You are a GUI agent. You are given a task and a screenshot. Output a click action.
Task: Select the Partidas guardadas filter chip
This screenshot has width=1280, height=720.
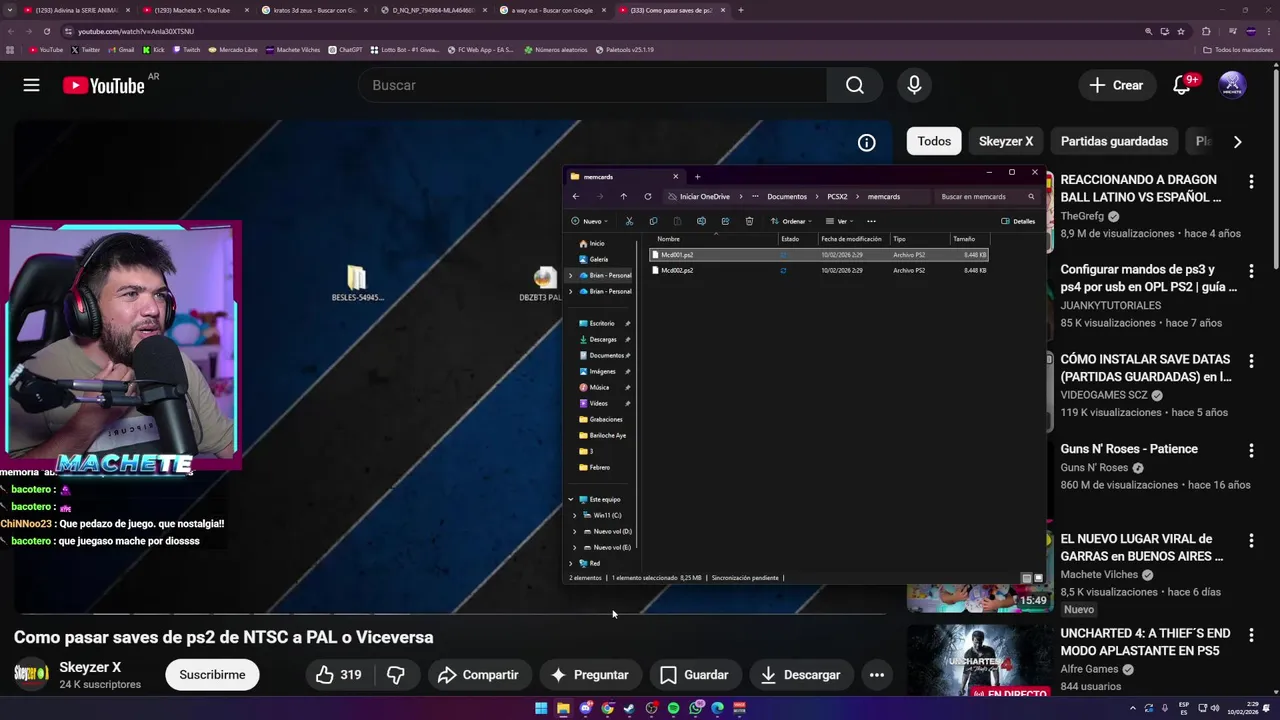pos(1114,141)
